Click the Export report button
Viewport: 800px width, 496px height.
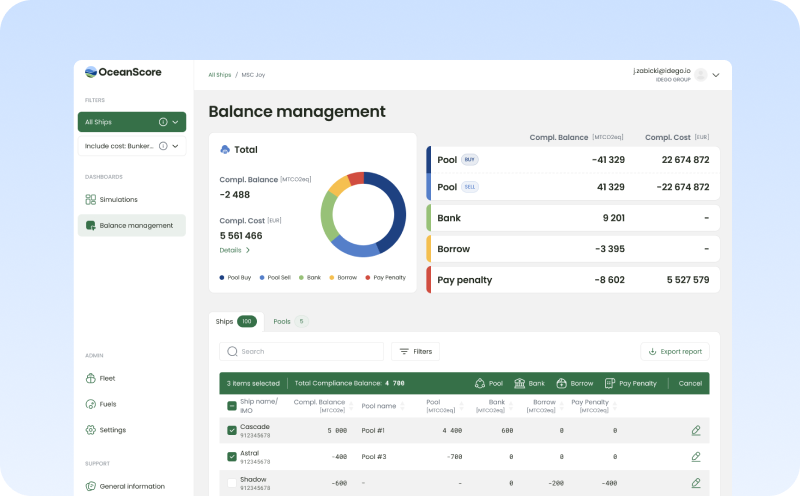click(675, 351)
